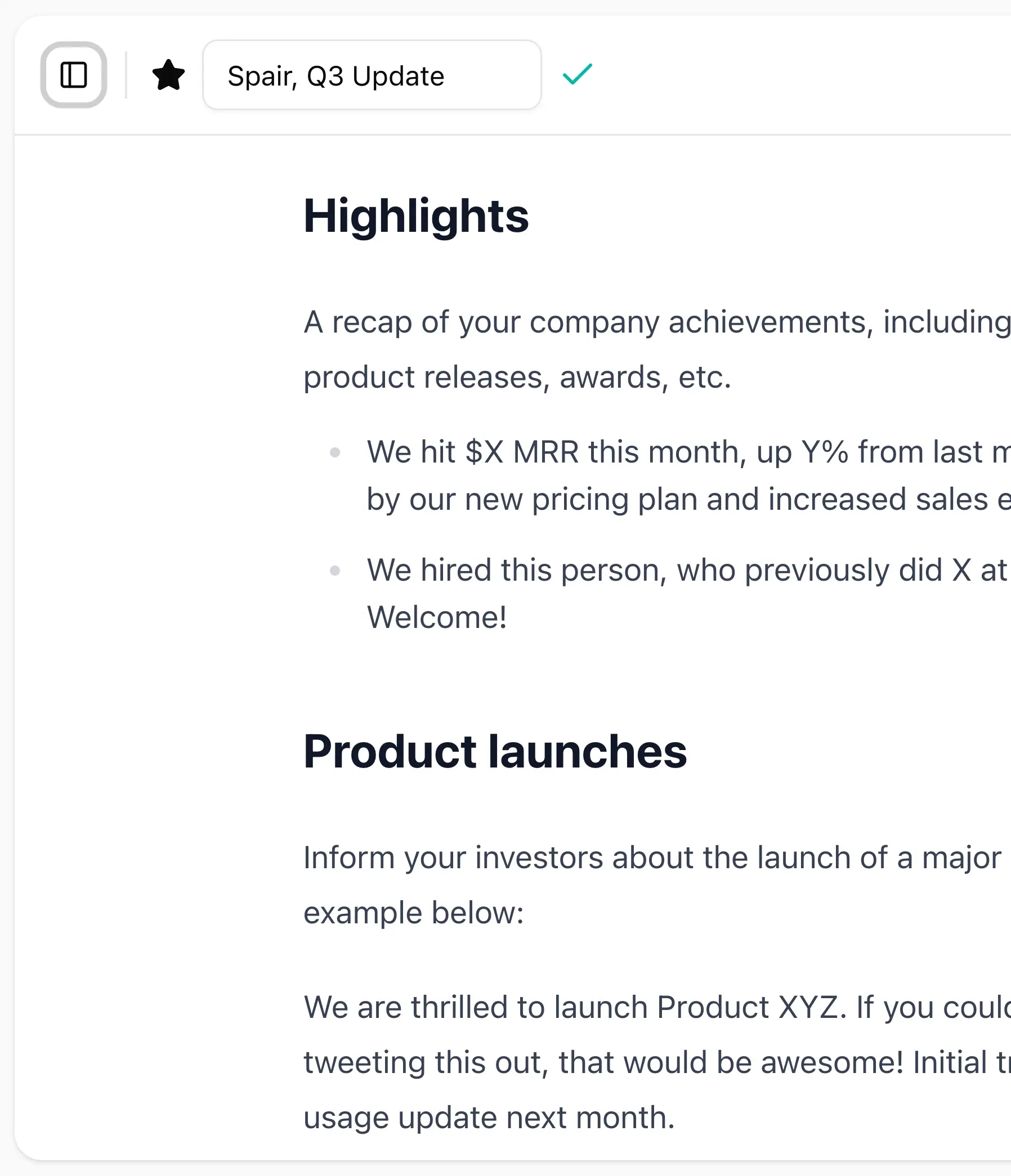Viewport: 1011px width, 1176px height.
Task: Click the 'Inform your investors about' line
Action: coord(653,858)
